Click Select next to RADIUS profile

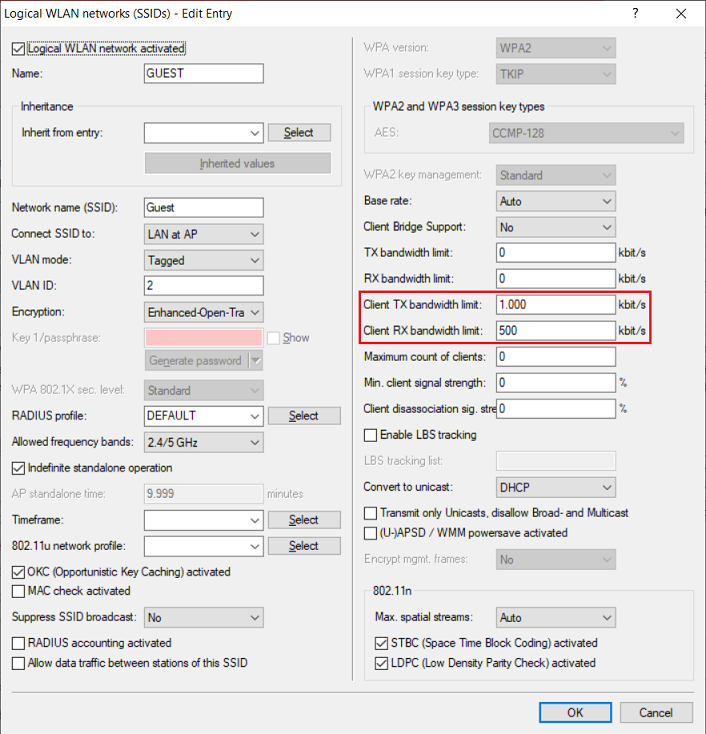click(x=304, y=416)
